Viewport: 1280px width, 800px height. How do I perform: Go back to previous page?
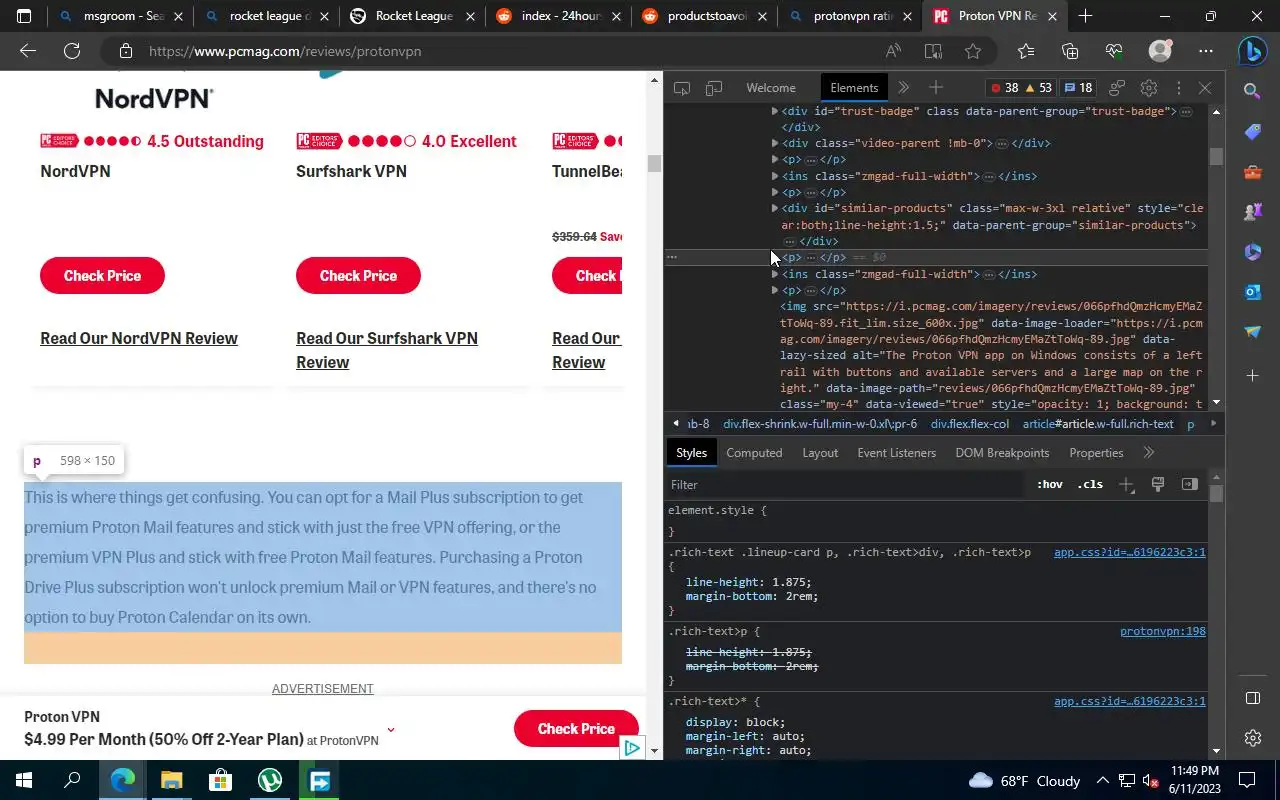tap(28, 51)
